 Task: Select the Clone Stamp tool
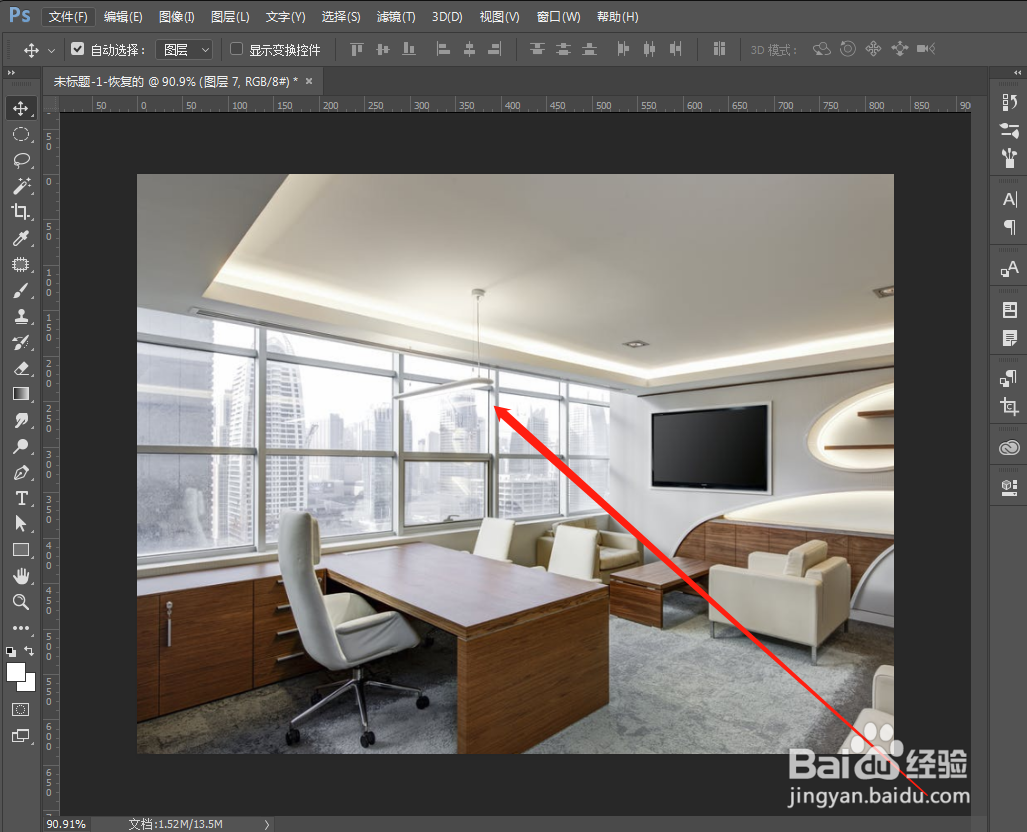pos(21,316)
